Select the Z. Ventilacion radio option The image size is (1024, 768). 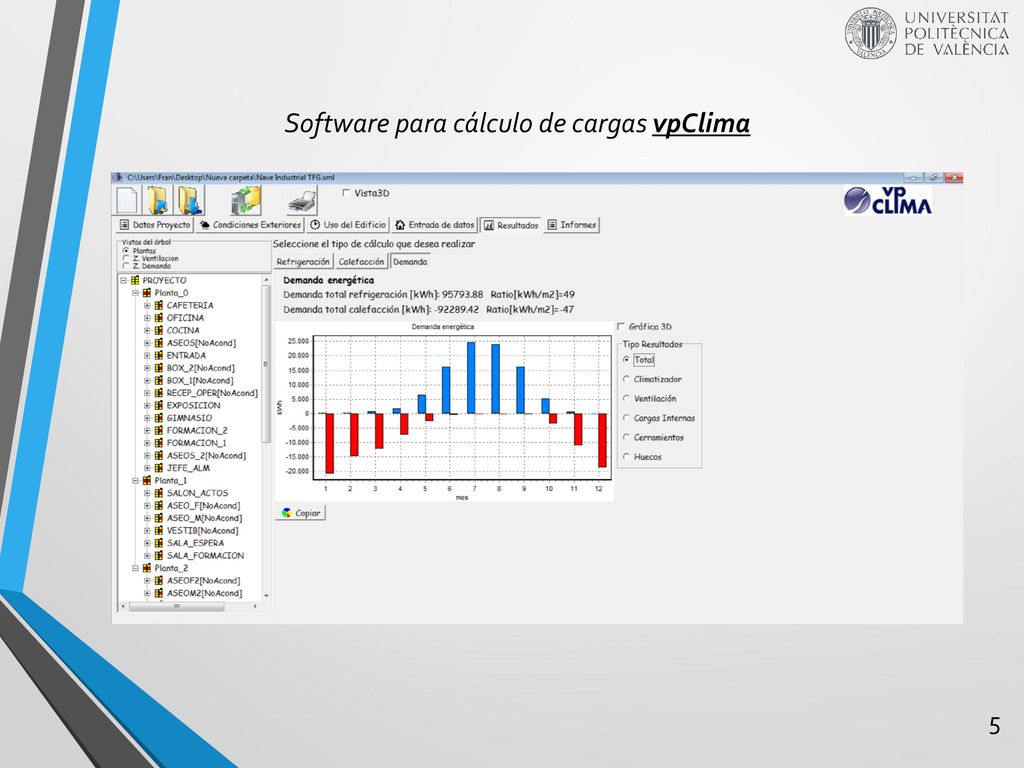tap(126, 258)
